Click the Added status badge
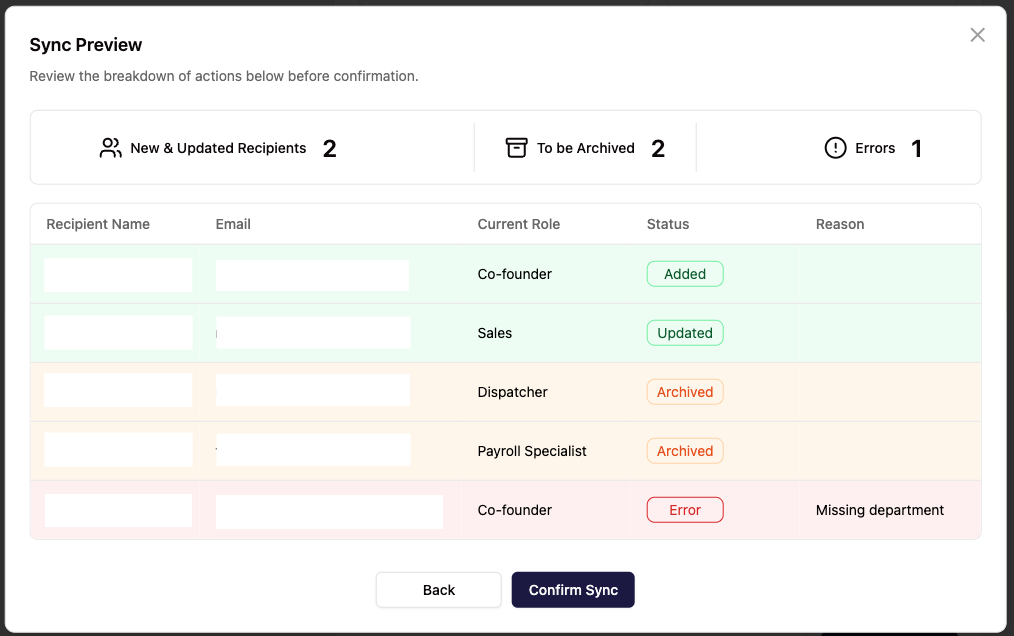The height and width of the screenshot is (636, 1014). [x=685, y=274]
